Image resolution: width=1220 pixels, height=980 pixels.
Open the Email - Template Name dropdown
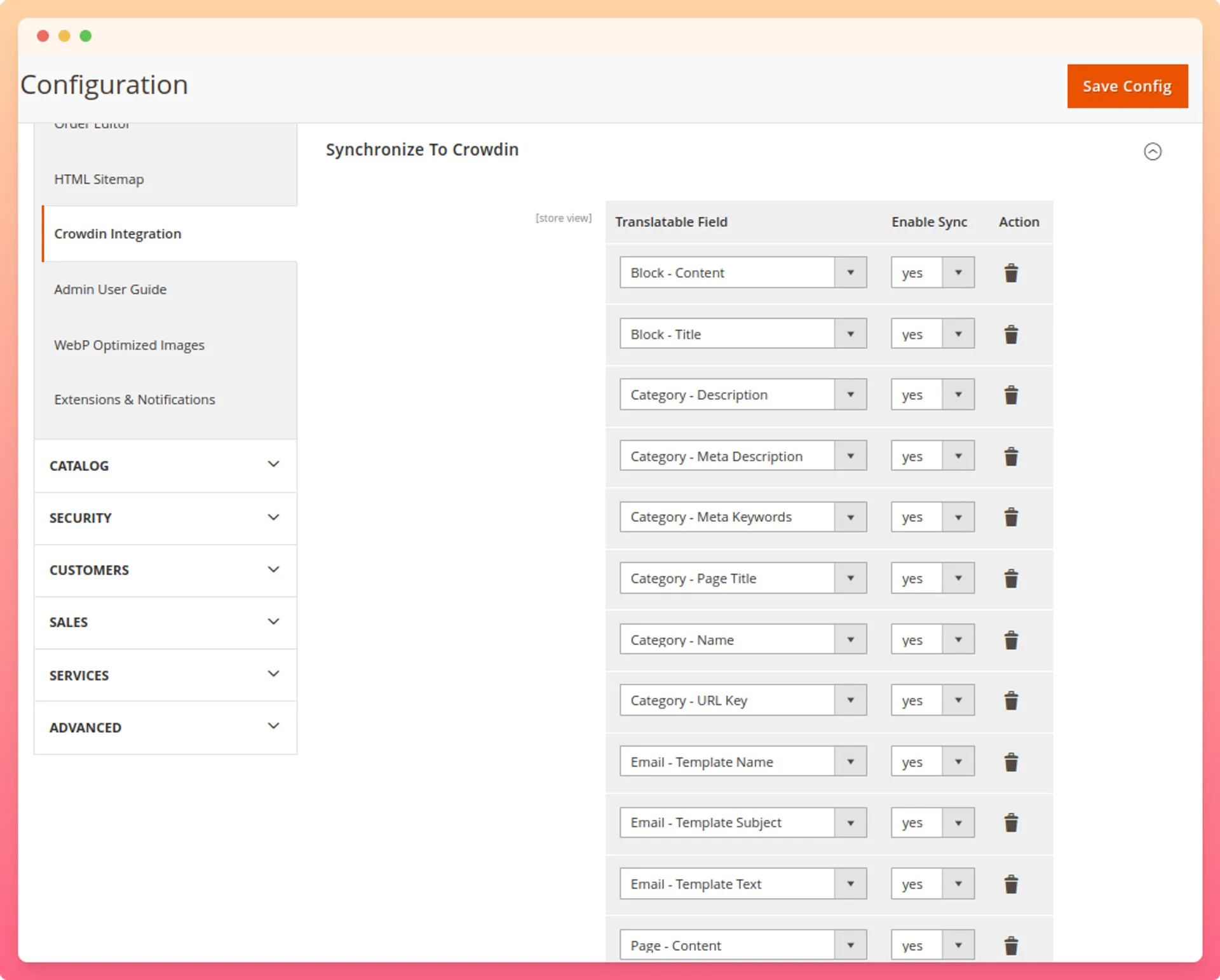[x=743, y=761]
